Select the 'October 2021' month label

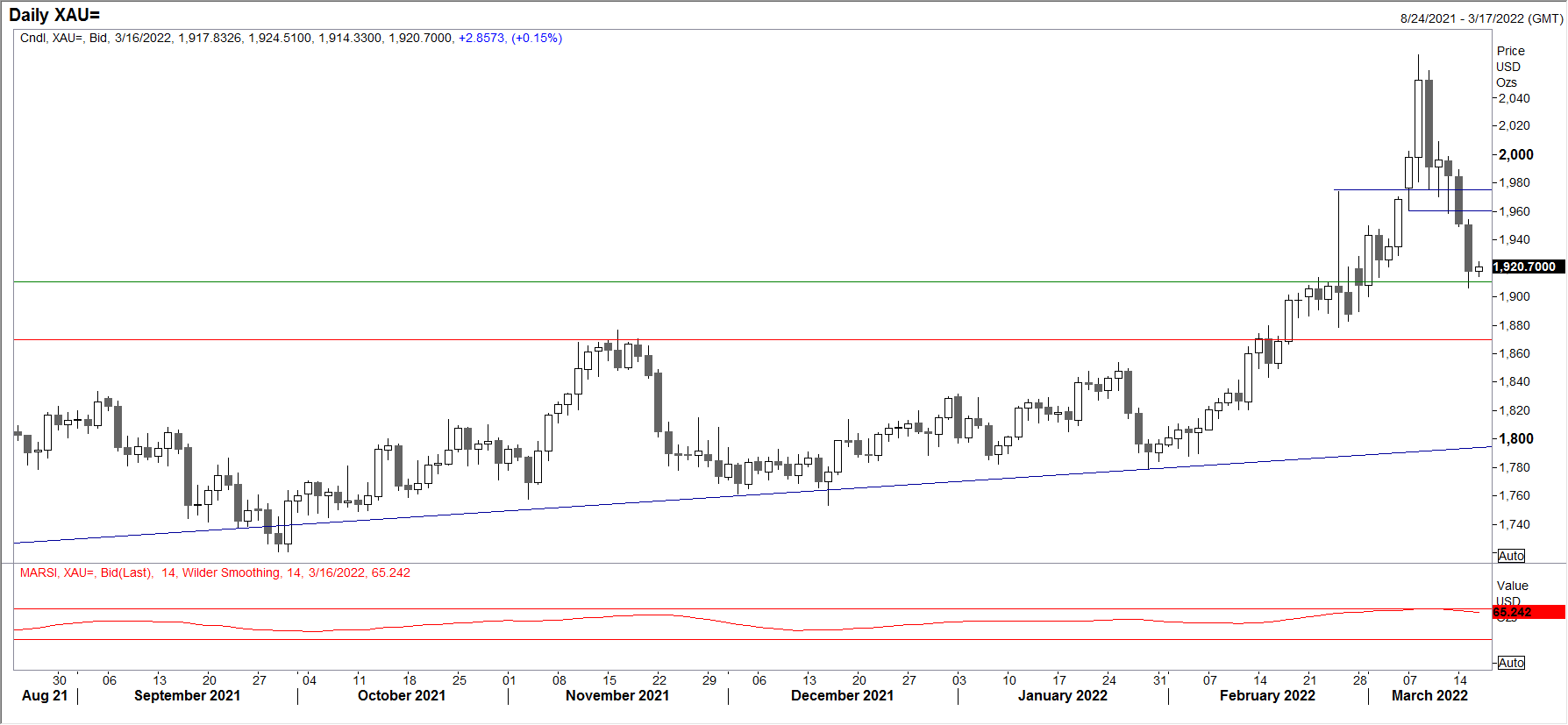click(402, 695)
